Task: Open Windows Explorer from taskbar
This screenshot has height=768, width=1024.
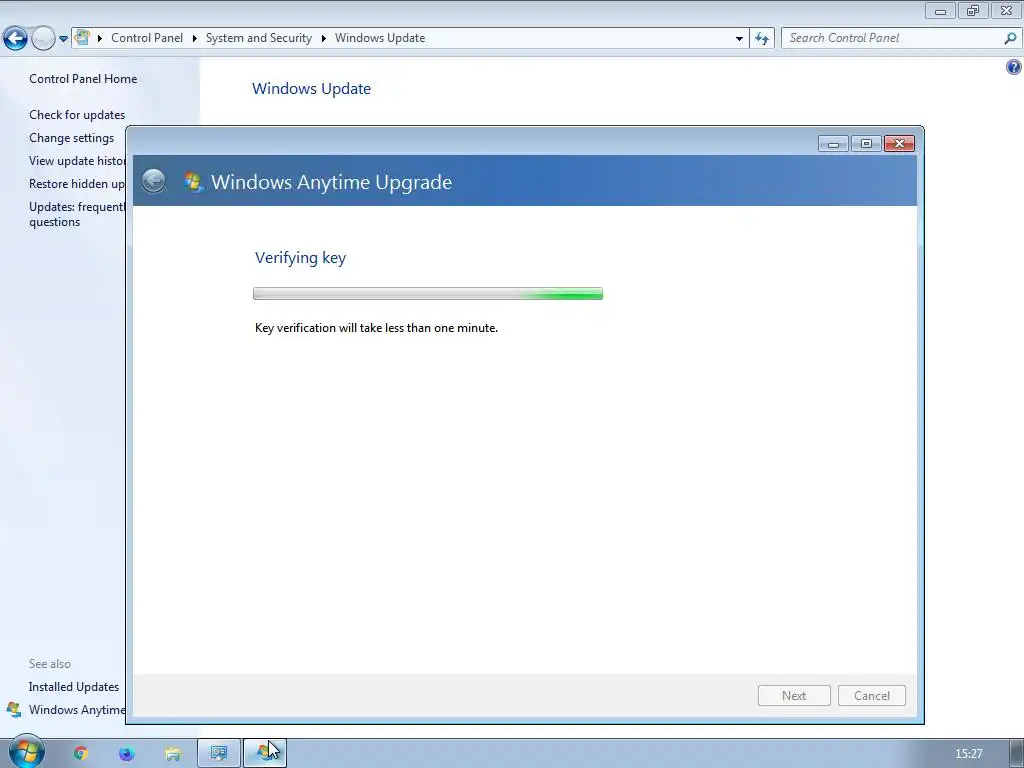Action: click(x=173, y=754)
